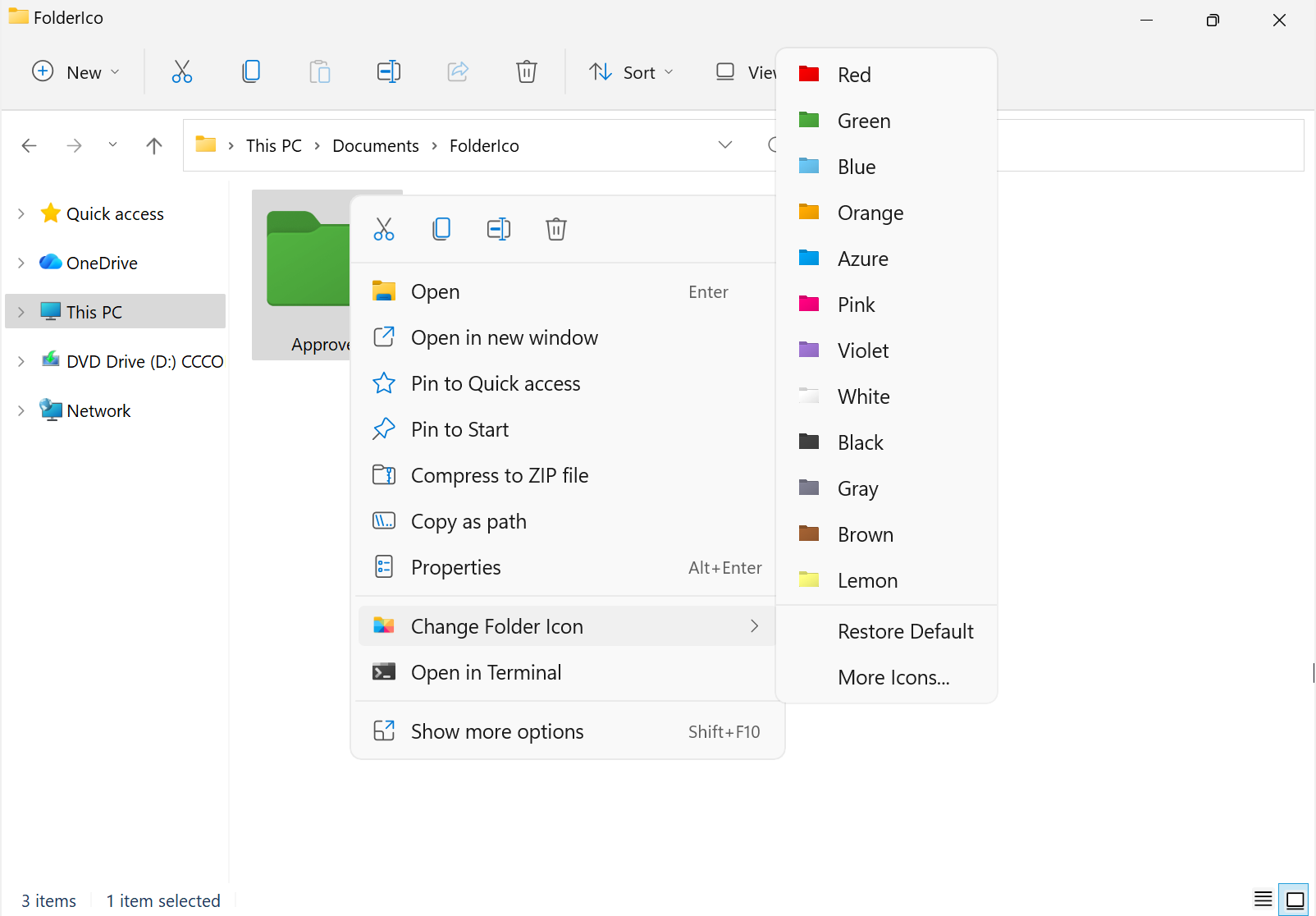The width and height of the screenshot is (1316, 916).
Task: Expand the Quick access section
Action: [x=21, y=213]
